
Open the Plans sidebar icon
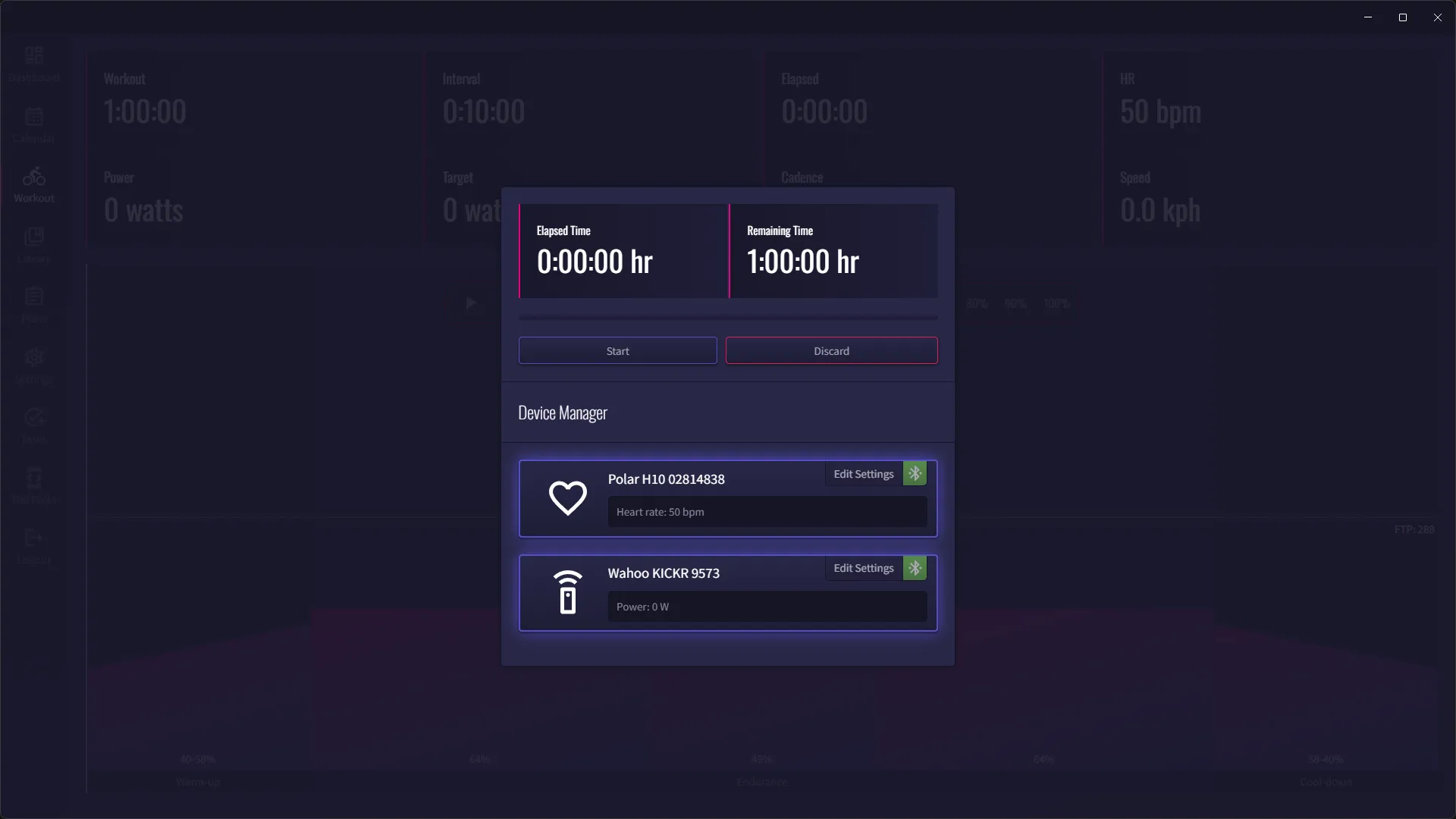pyautogui.click(x=34, y=297)
